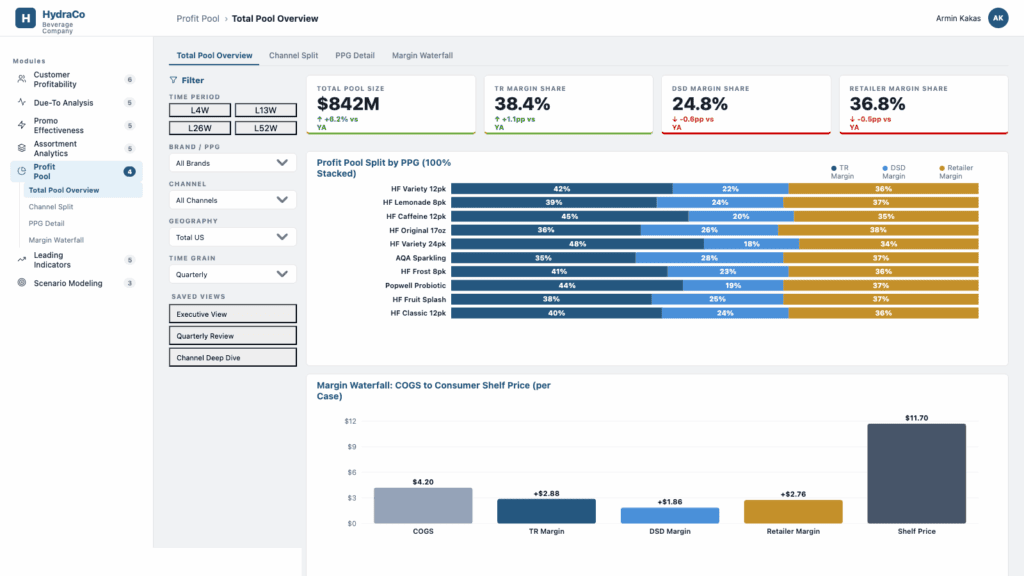Click HF Original 17oz 38% retailer segment
Image resolution: width=1024 pixels, height=576 pixels.
(x=878, y=230)
